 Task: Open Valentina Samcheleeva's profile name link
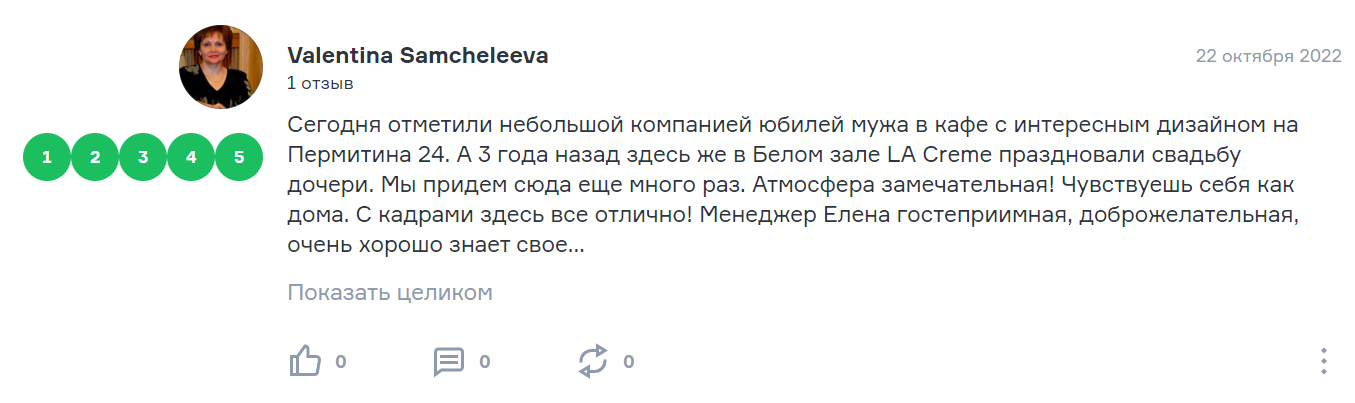tap(417, 56)
